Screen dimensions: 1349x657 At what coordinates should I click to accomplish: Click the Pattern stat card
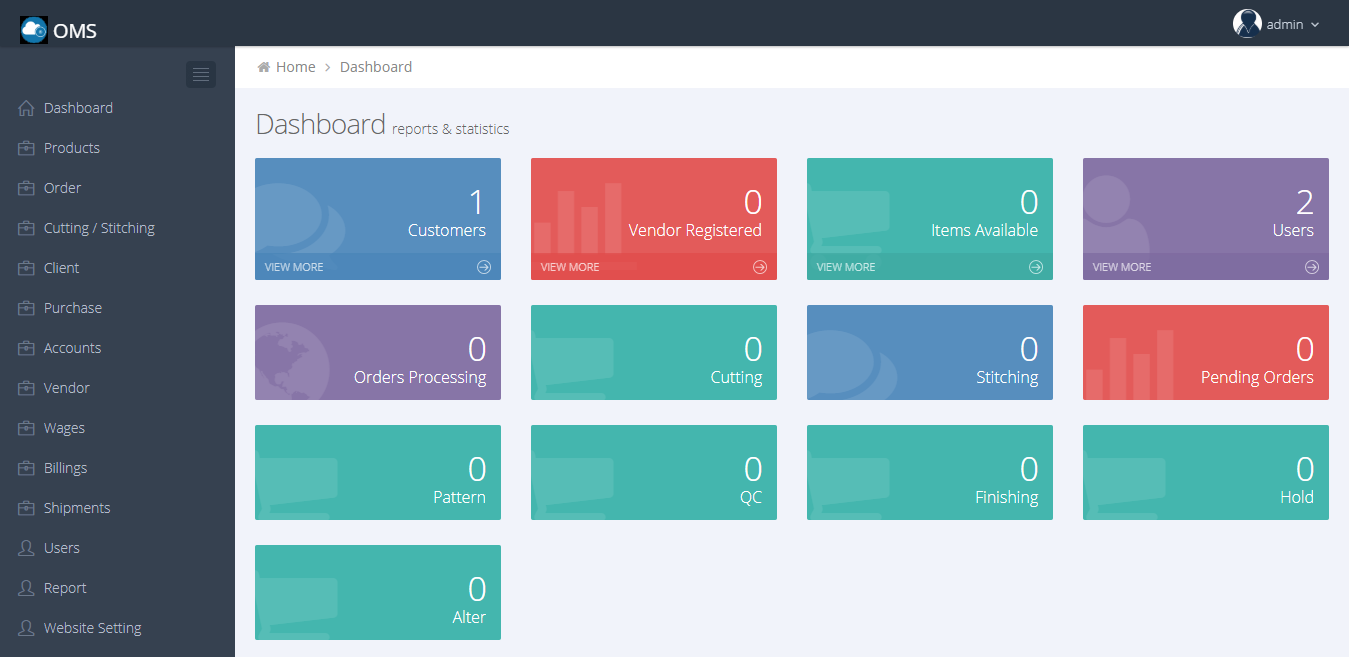pos(378,472)
